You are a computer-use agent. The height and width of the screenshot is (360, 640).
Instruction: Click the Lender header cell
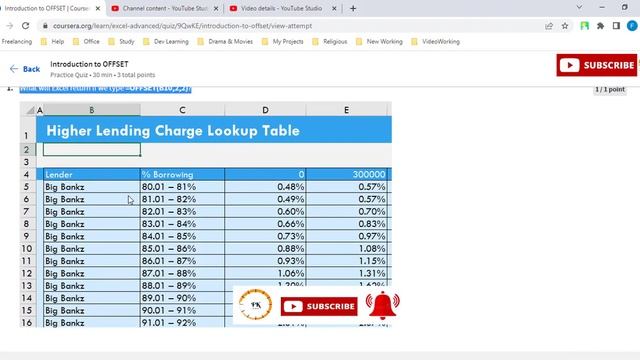tap(92, 174)
